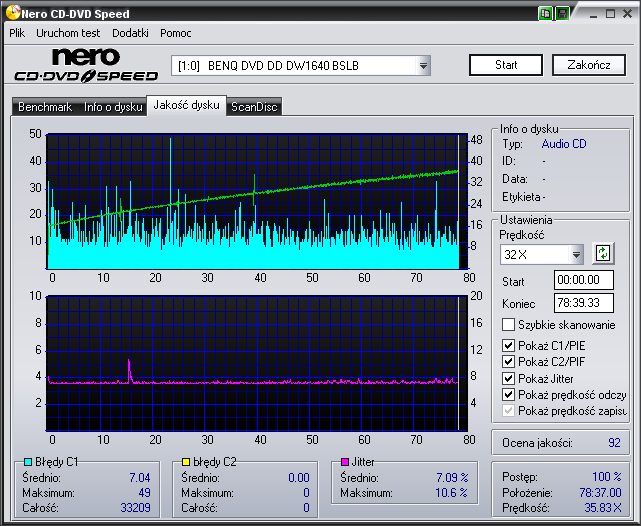The width and height of the screenshot is (641, 526).
Task: Maximize the Nero CD-DVD Speed window
Action: [610, 14]
